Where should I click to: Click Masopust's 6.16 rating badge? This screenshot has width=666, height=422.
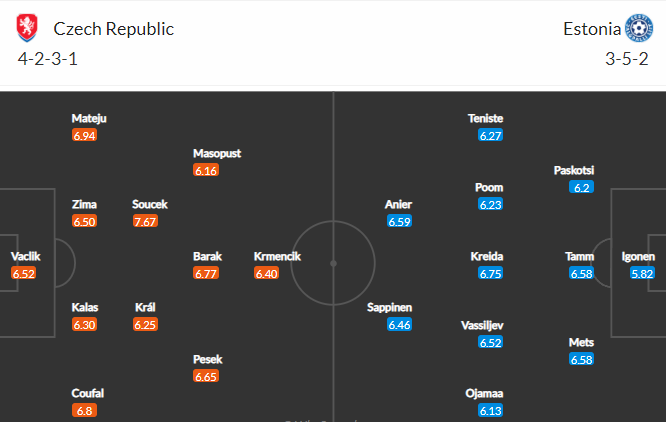(x=206, y=171)
